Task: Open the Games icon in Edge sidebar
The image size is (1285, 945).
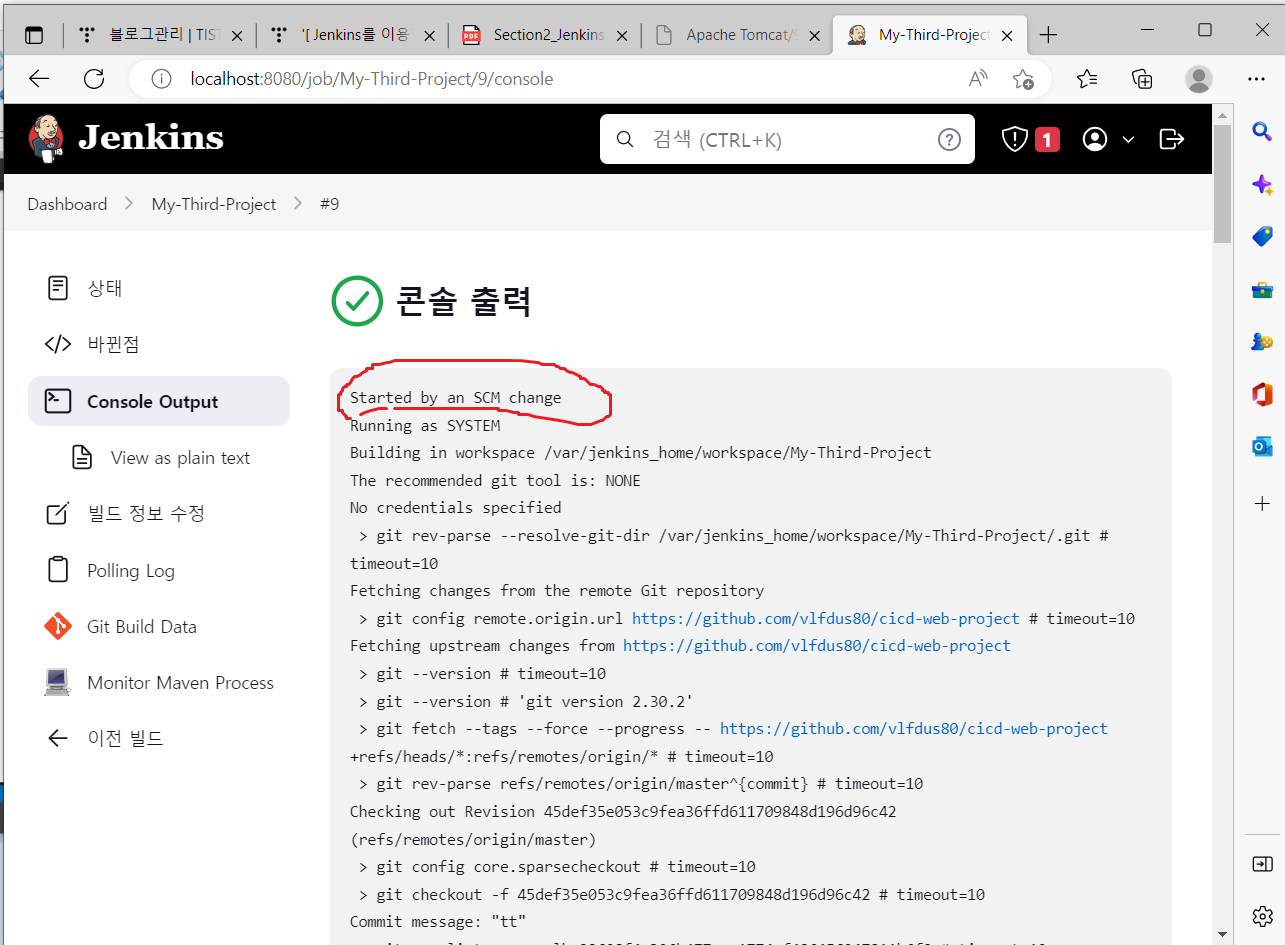Action: (1262, 341)
